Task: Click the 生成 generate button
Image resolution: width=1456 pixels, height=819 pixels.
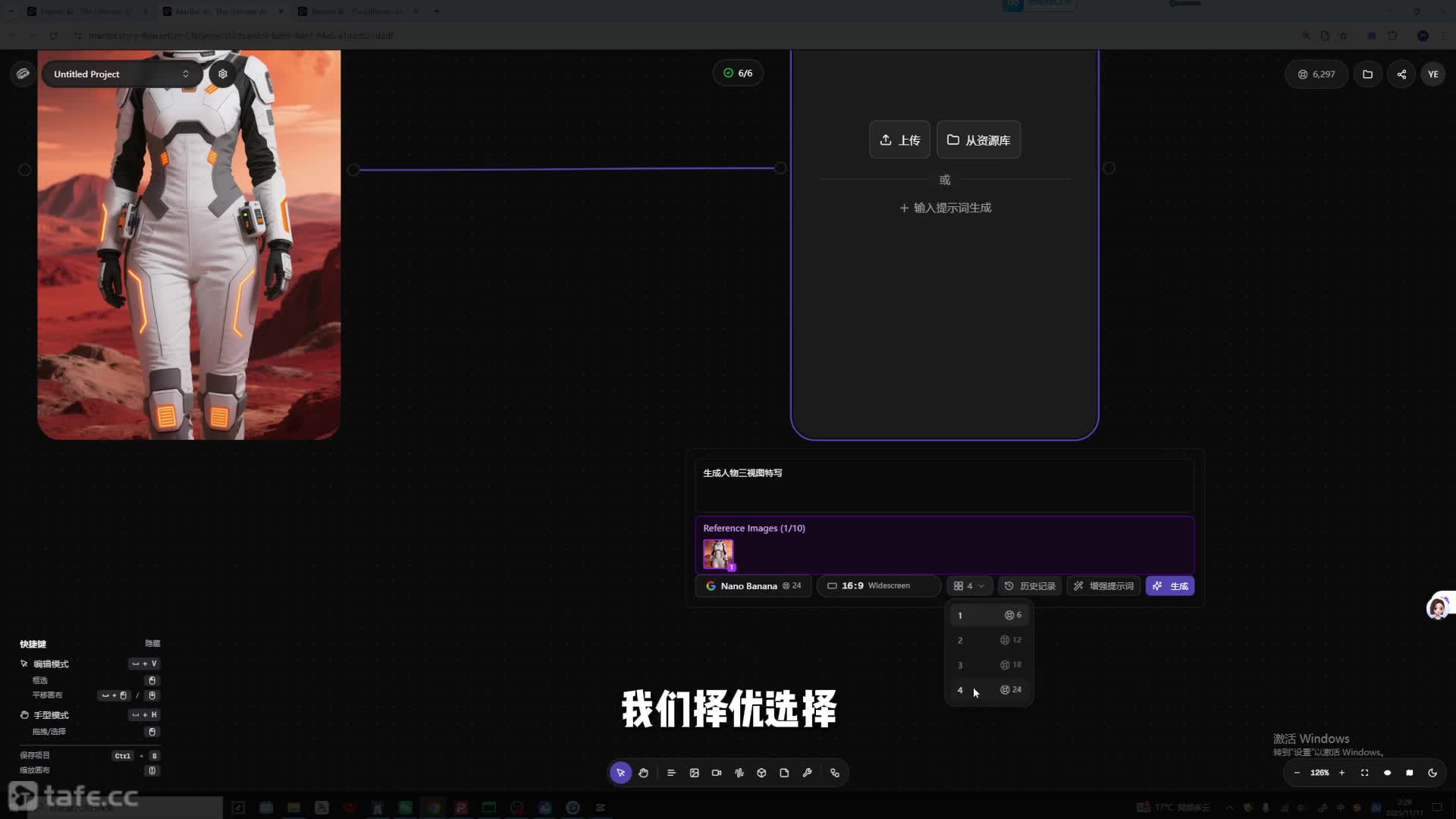Action: coord(1170,585)
